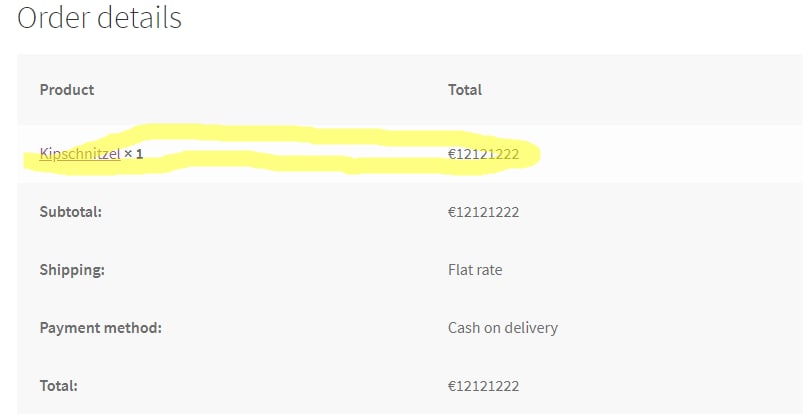Viewport: 812px width, 414px height.
Task: Click the word delivery in payment value
Action: [x=530, y=328]
